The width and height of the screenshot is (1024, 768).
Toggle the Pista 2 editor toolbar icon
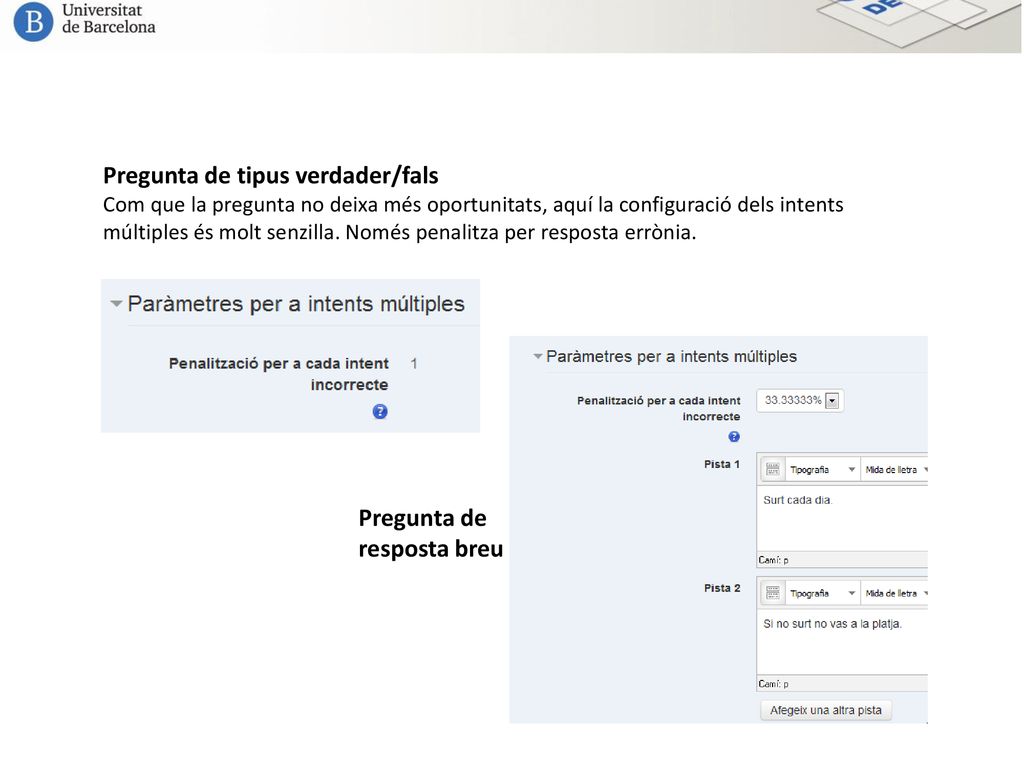[x=773, y=593]
